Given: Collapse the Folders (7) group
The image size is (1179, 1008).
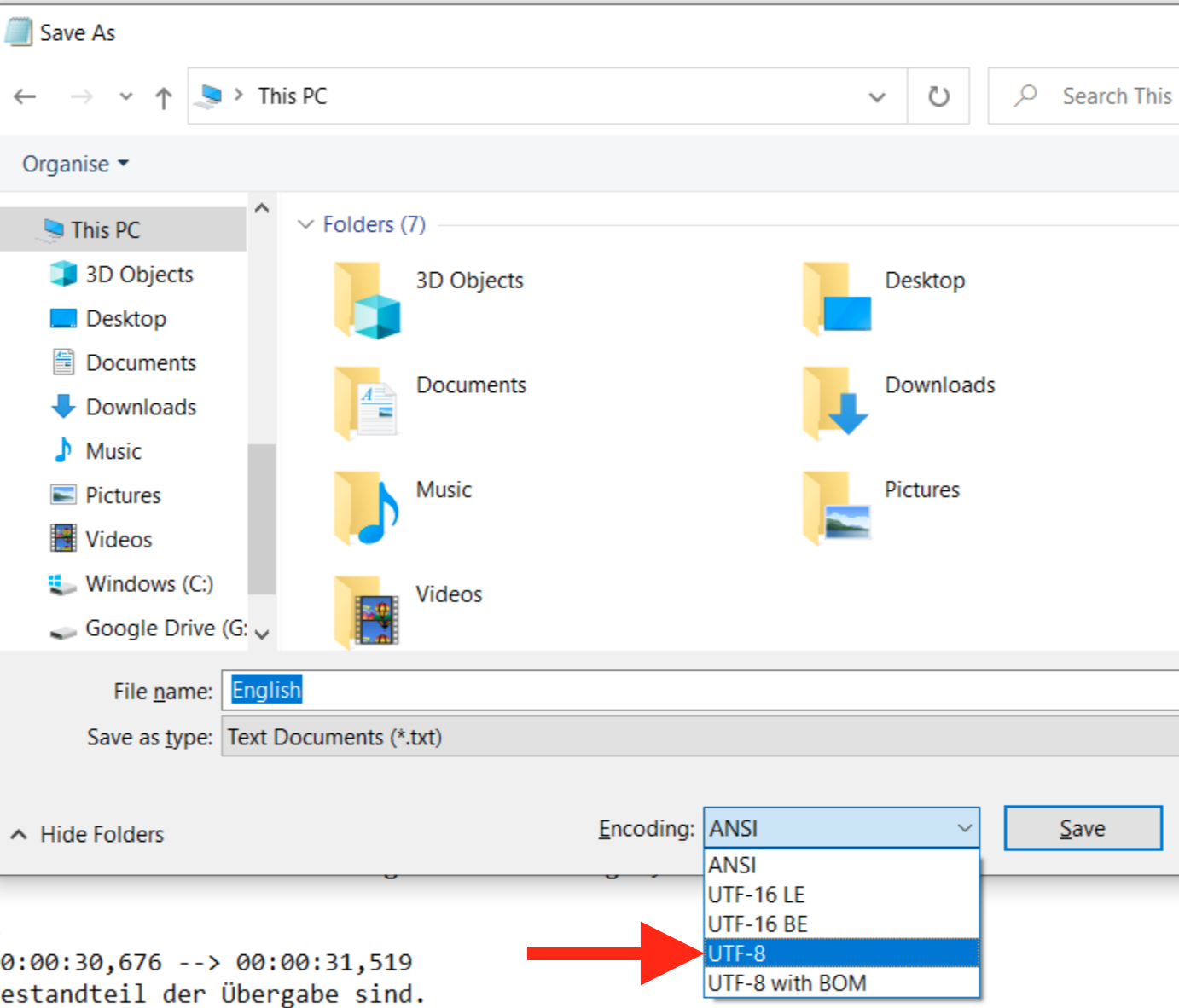Looking at the screenshot, I should pos(305,224).
